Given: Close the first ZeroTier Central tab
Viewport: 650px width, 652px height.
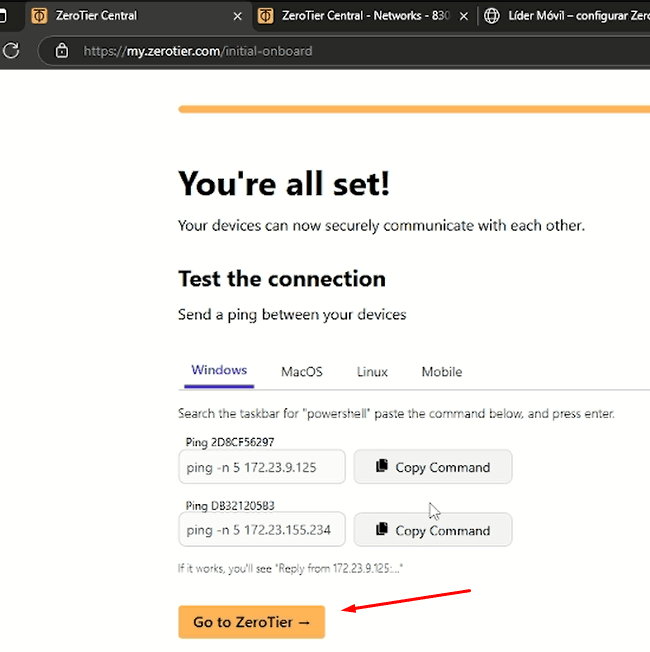Looking at the screenshot, I should click(237, 16).
